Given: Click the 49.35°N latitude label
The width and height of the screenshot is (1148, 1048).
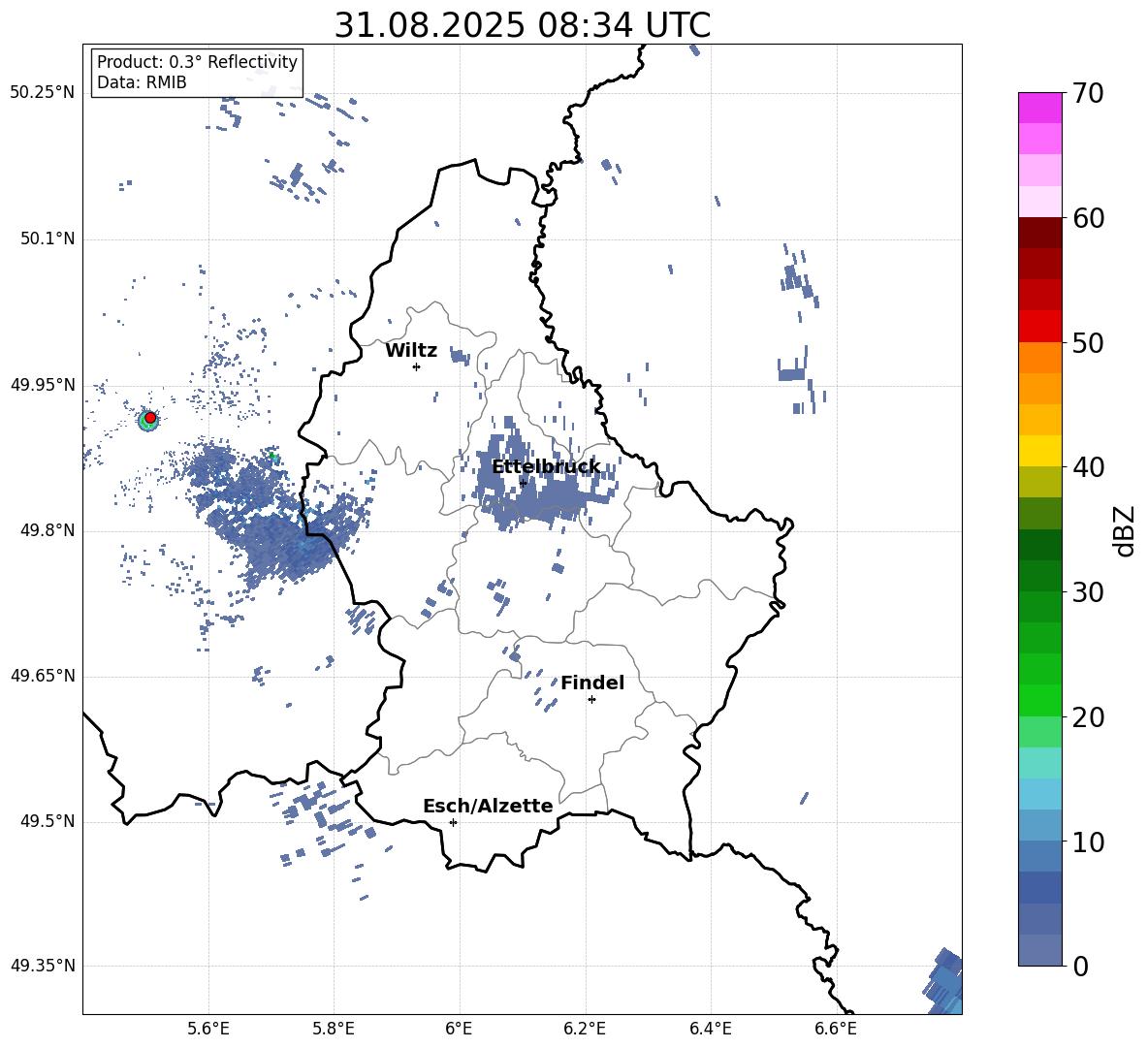Looking at the screenshot, I should pyautogui.click(x=43, y=966).
